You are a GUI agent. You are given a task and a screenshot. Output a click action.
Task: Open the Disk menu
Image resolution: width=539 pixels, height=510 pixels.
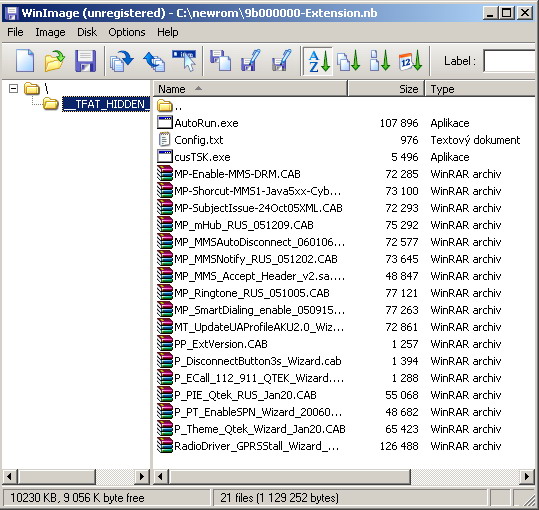(x=87, y=32)
